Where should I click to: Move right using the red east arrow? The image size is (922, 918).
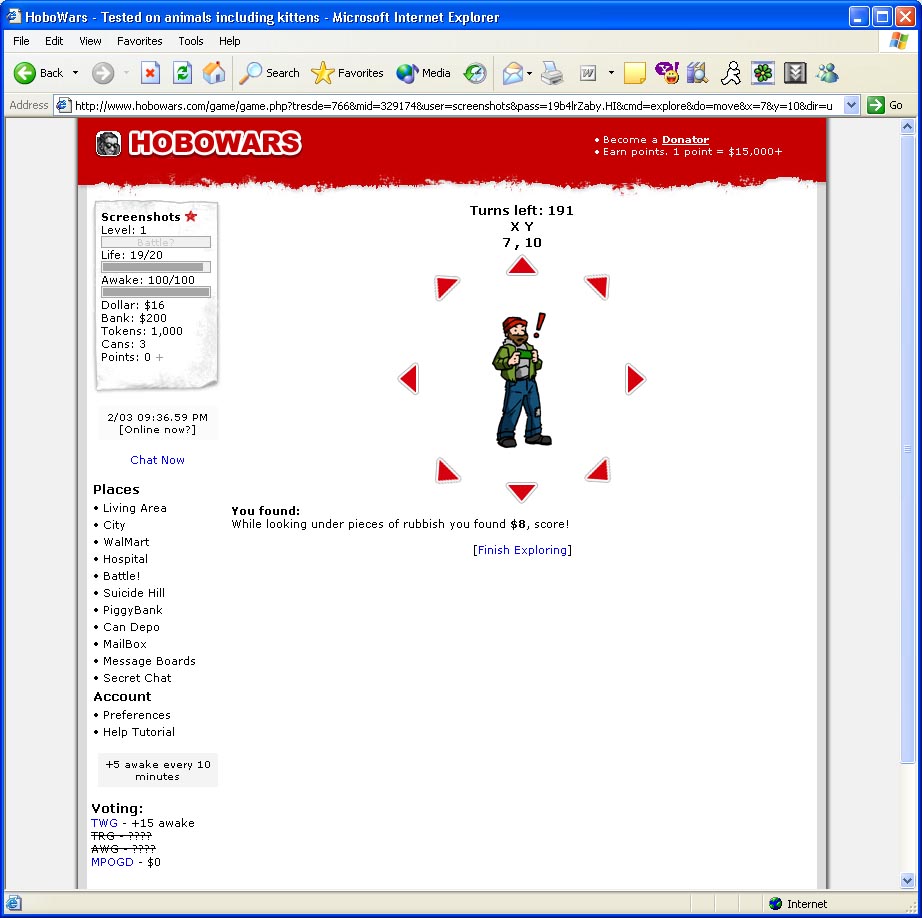(635, 379)
